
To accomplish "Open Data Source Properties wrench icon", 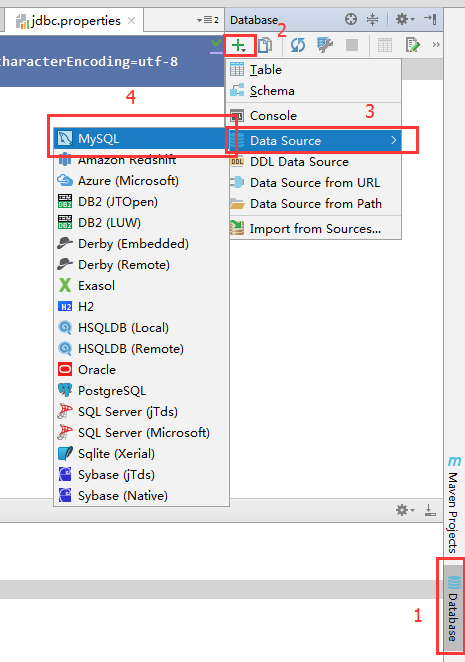I will (x=324, y=45).
